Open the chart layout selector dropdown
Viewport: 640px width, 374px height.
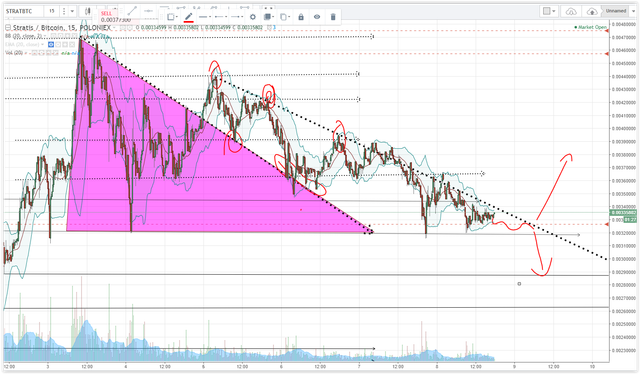[x=549, y=11]
